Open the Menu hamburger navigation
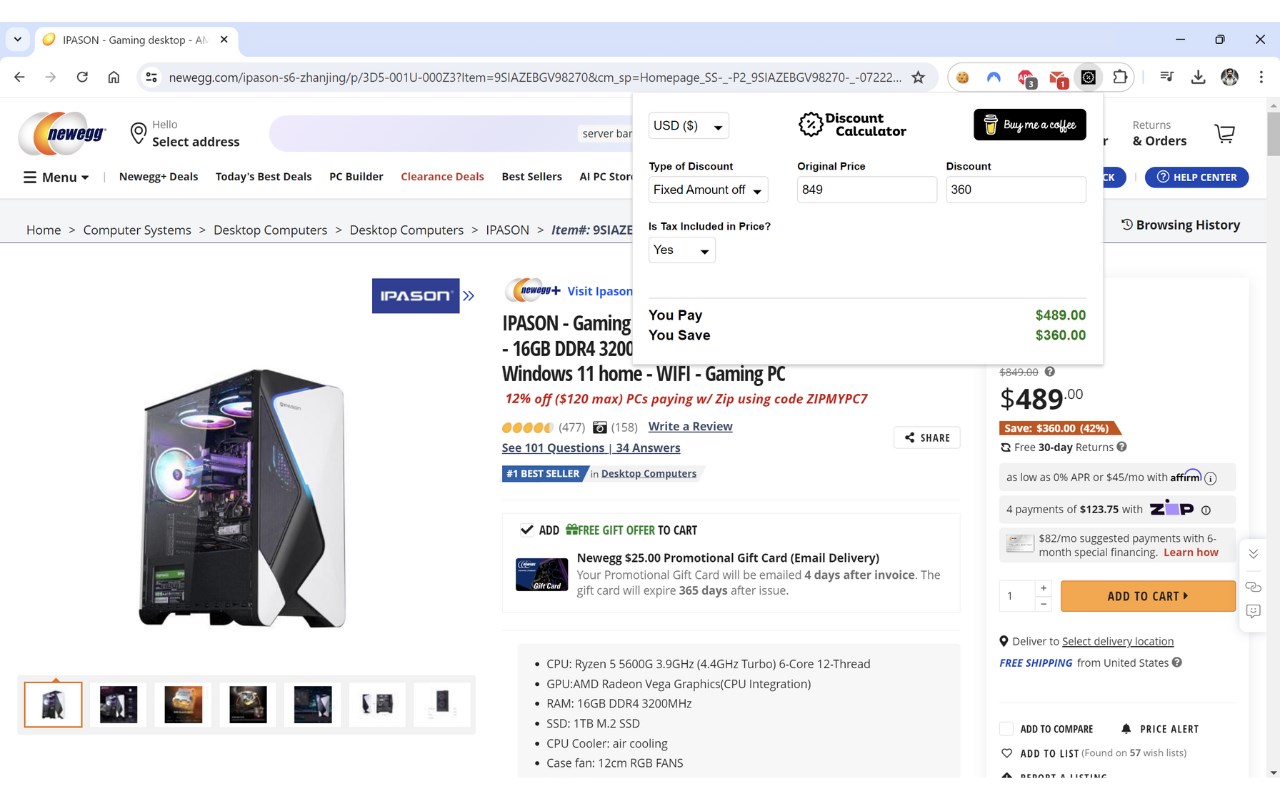 point(57,177)
